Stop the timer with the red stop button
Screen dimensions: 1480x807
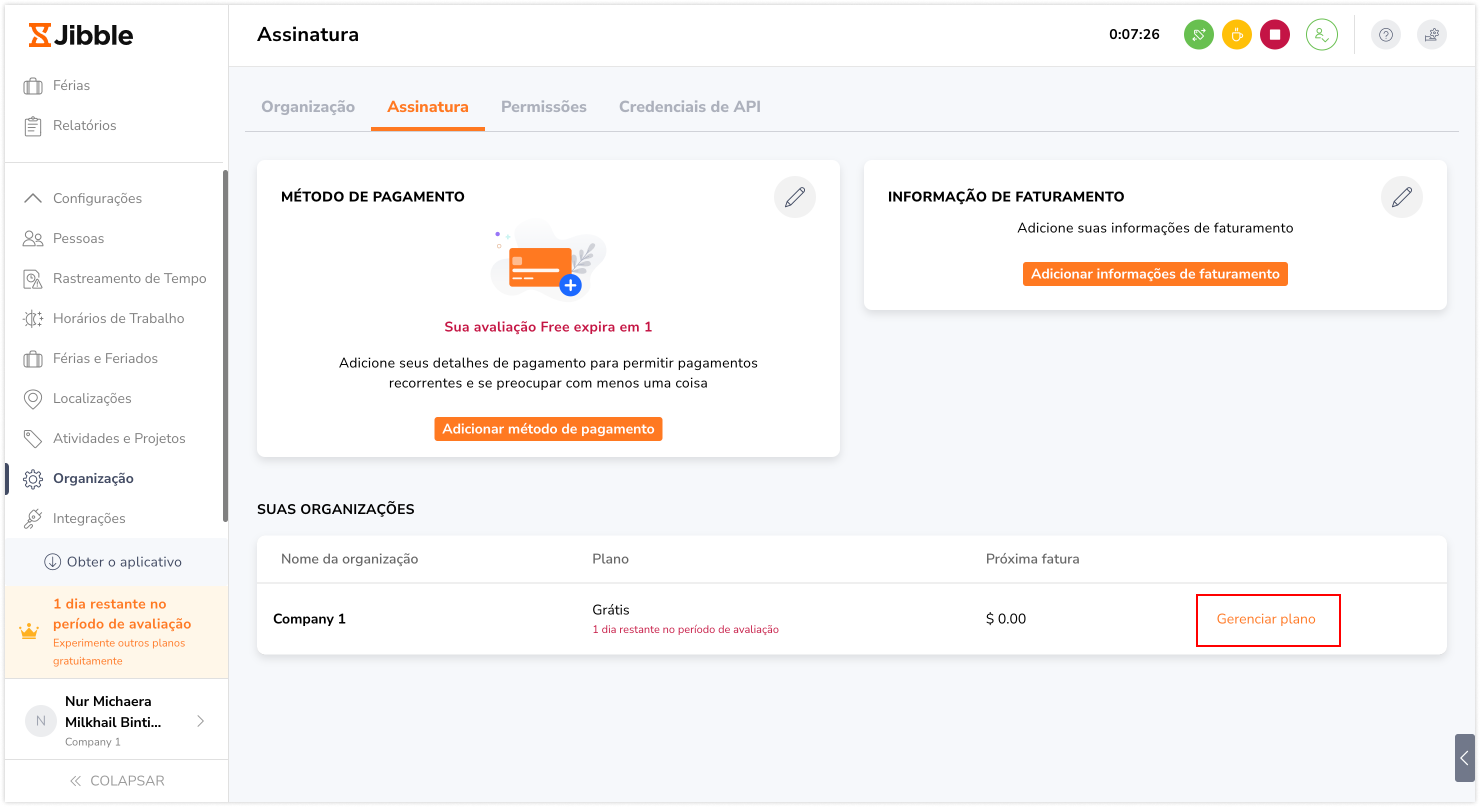point(1275,35)
